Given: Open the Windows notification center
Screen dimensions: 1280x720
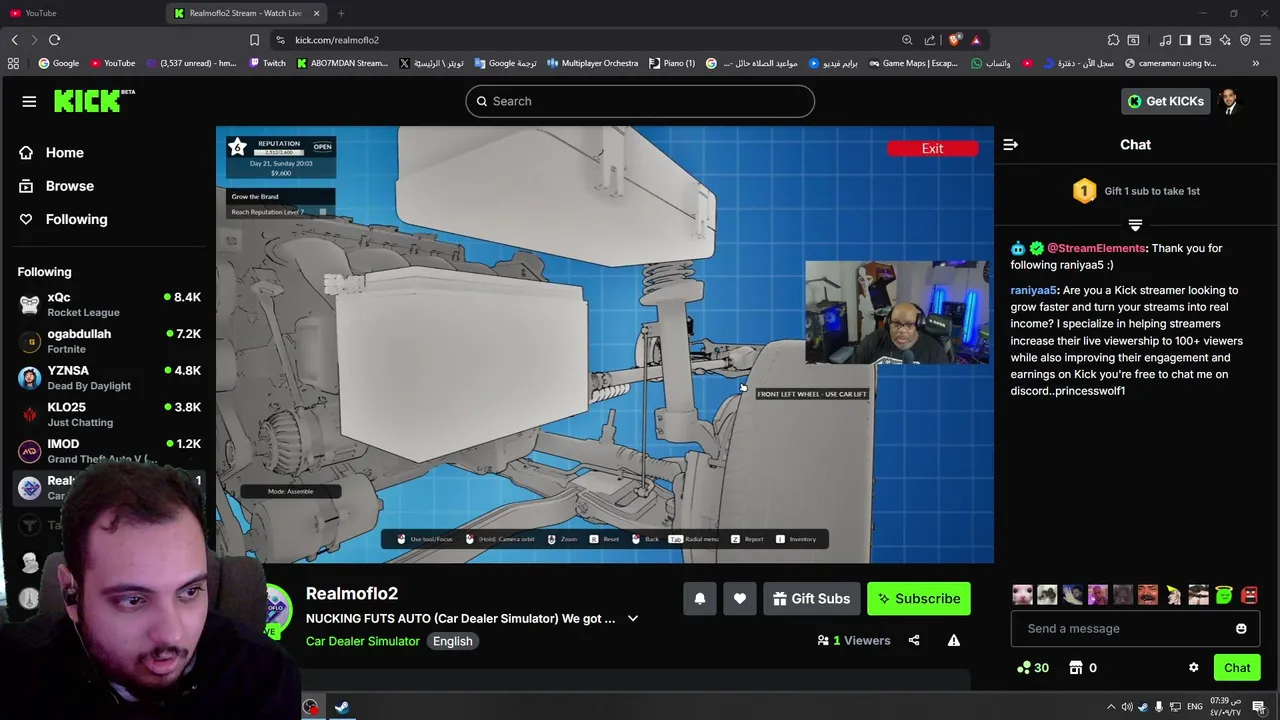Looking at the screenshot, I should 1259,707.
